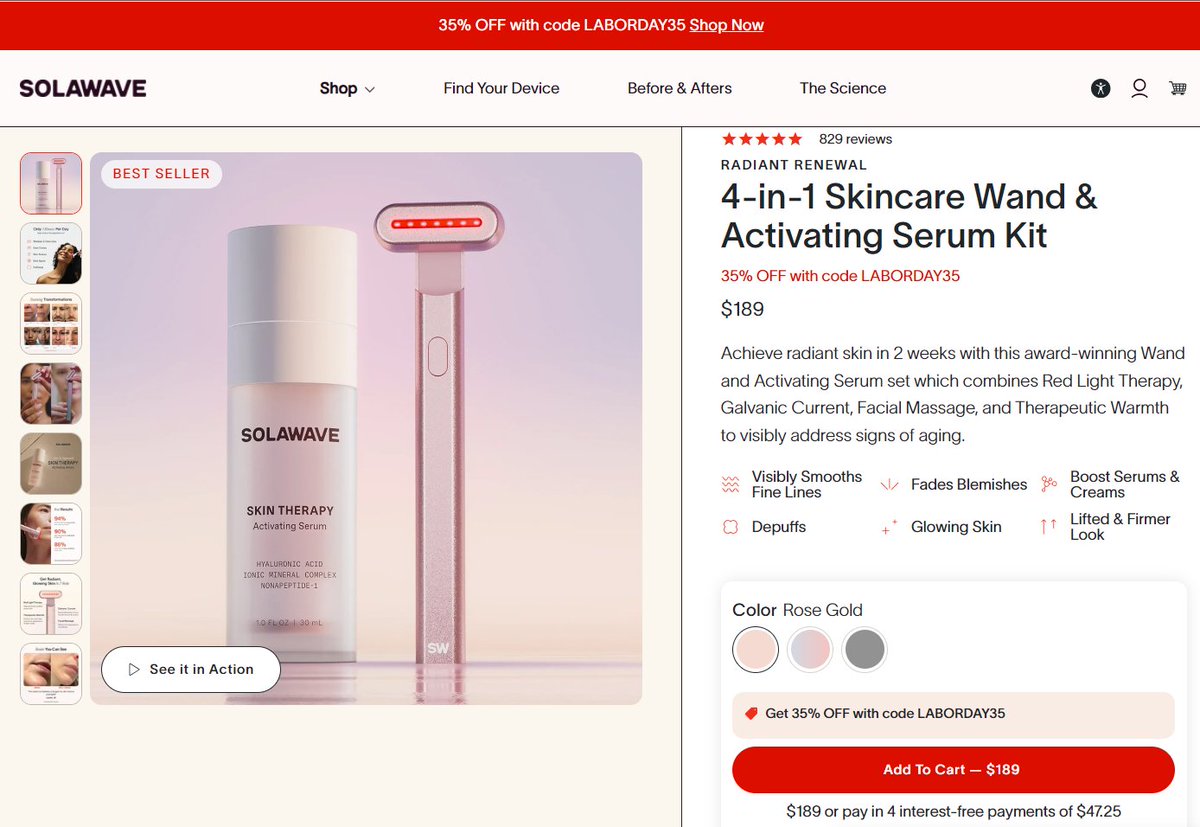The height and width of the screenshot is (827, 1200).
Task: View the 829 reviews
Action: point(855,139)
